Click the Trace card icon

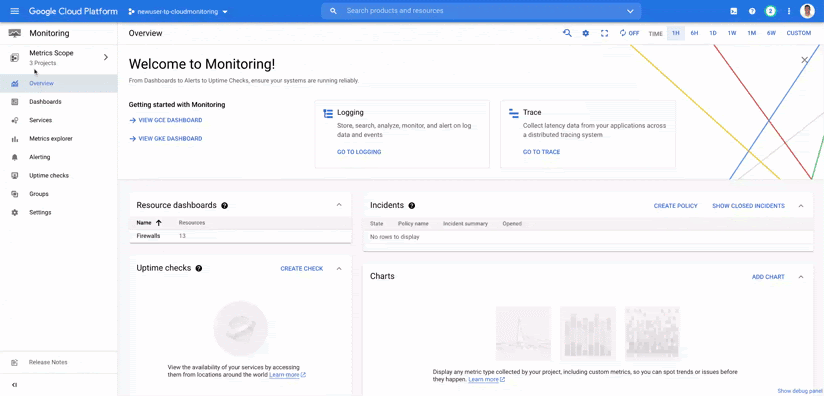pos(514,113)
